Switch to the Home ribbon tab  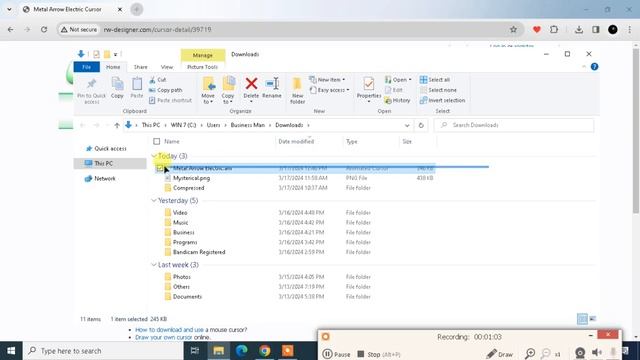(x=113, y=67)
